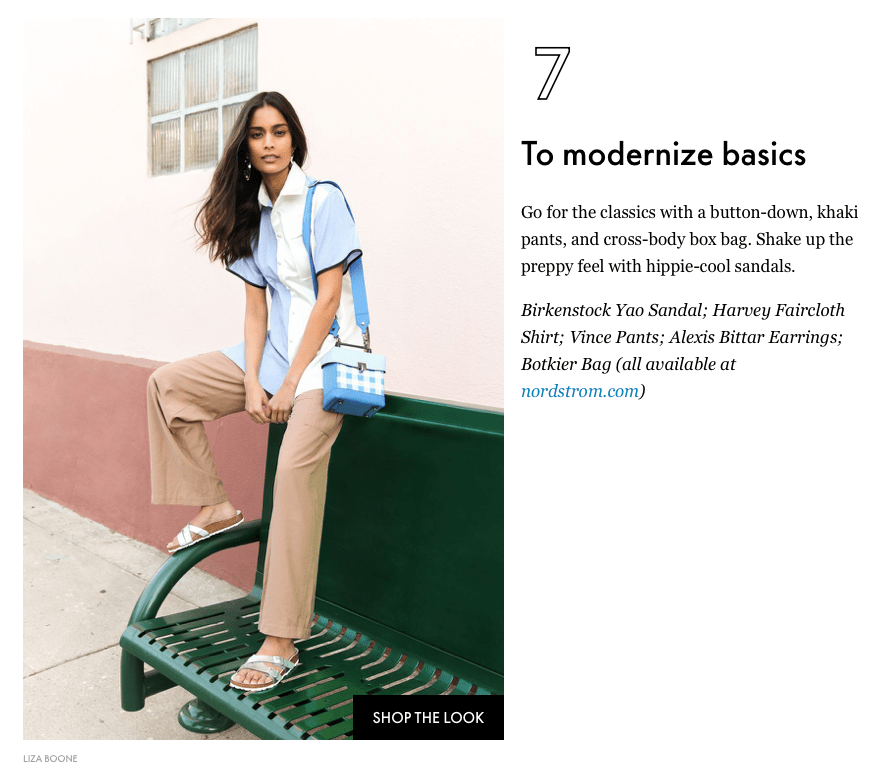Screen dimensions: 888x771
Task: Open the nordstrom.com link
Action: tap(580, 391)
